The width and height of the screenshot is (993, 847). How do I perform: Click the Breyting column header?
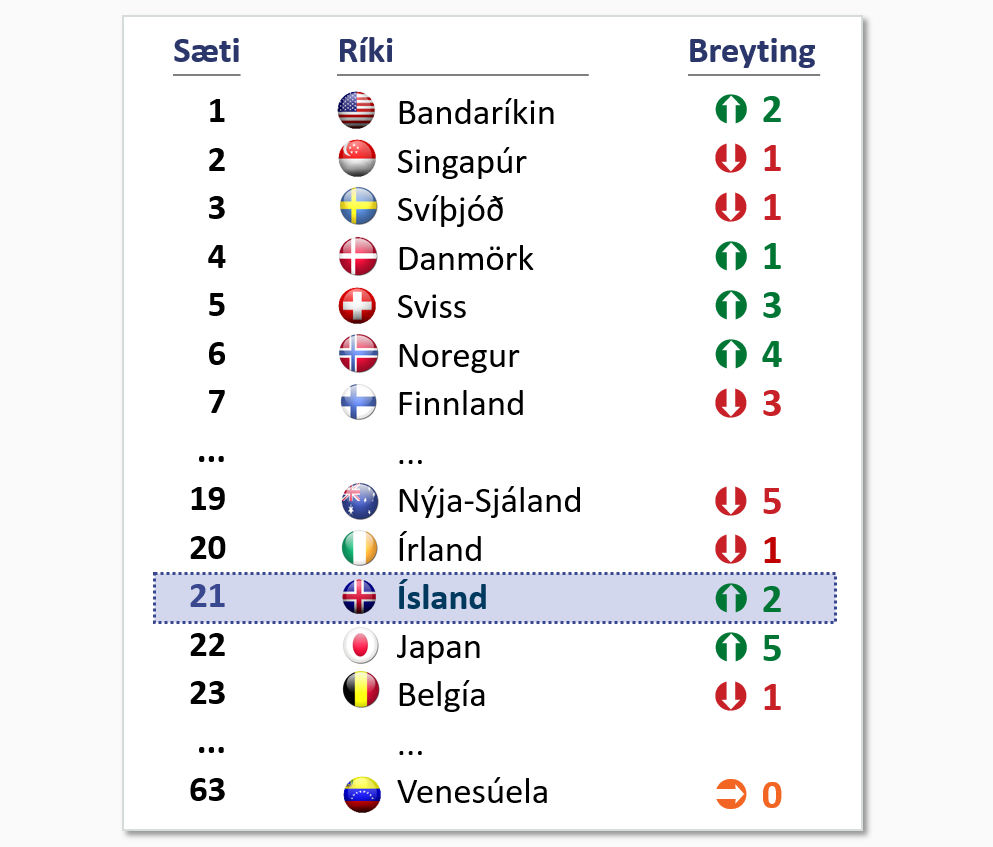(752, 52)
